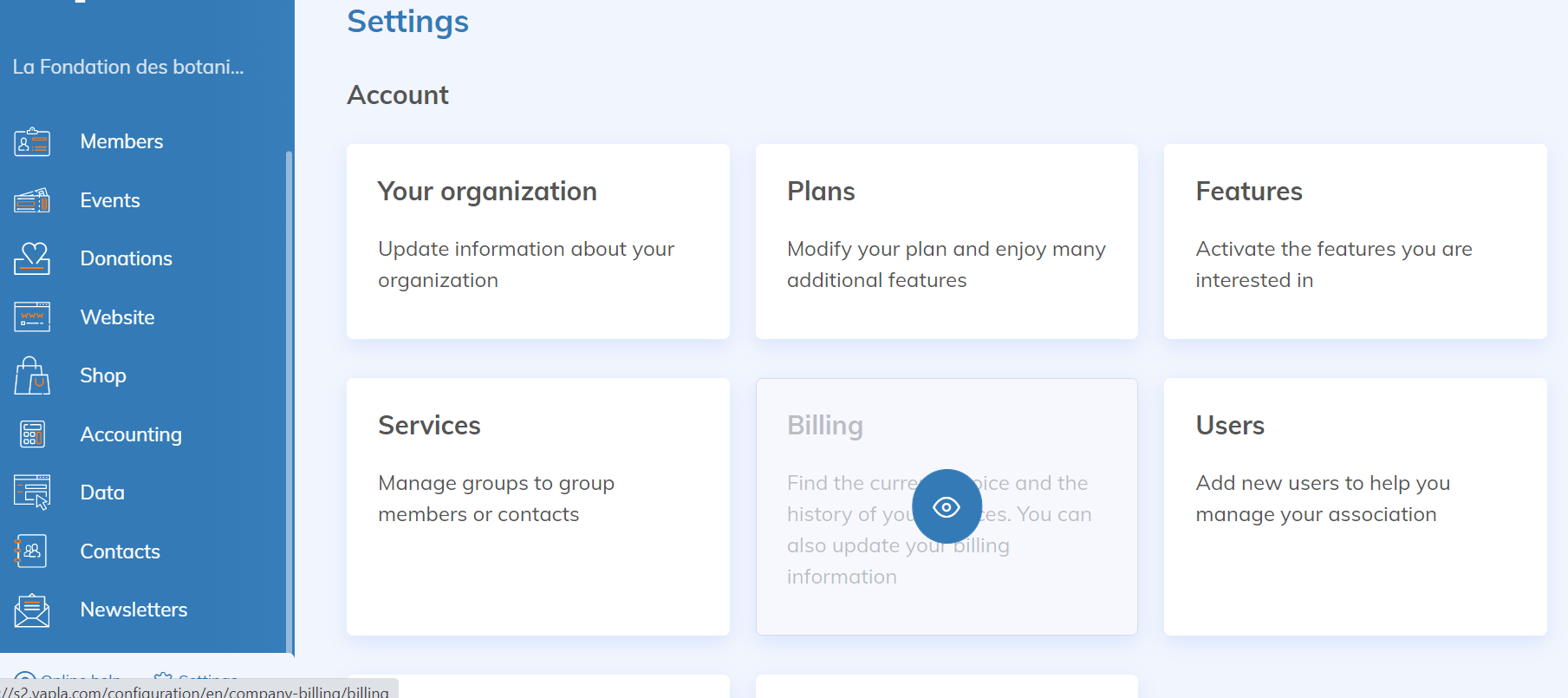
Task: Open the Users settings card
Action: pos(1355,506)
